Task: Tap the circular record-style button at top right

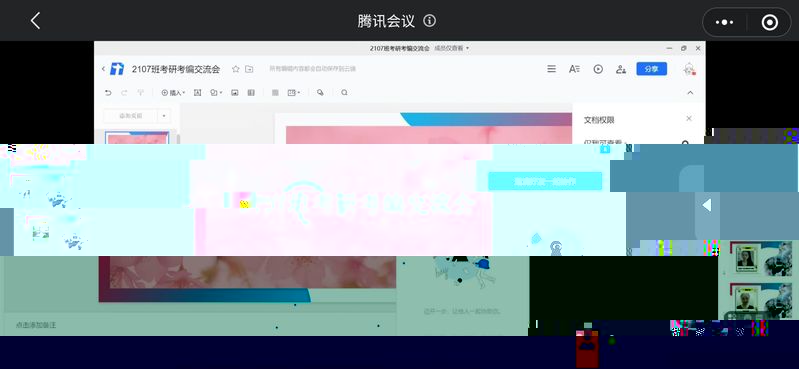Action: click(x=769, y=22)
